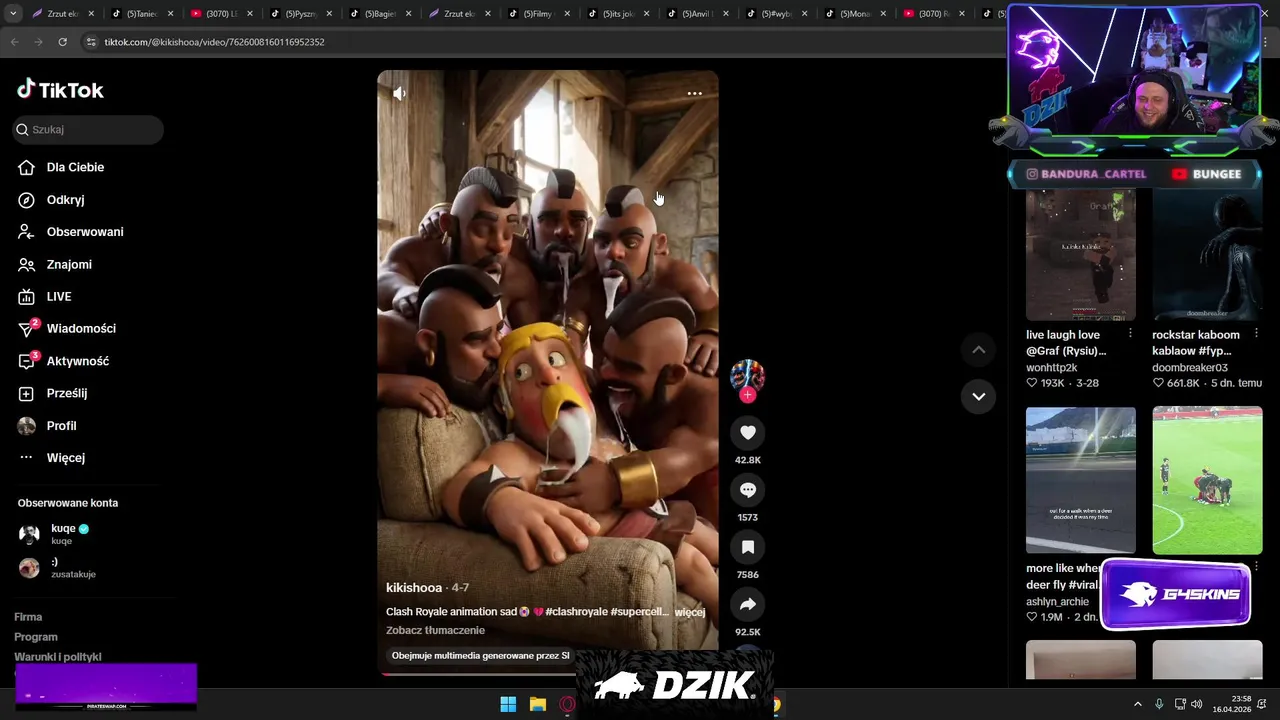Open site information icon in address bar
The height and width of the screenshot is (720, 1280).
tap(91, 42)
